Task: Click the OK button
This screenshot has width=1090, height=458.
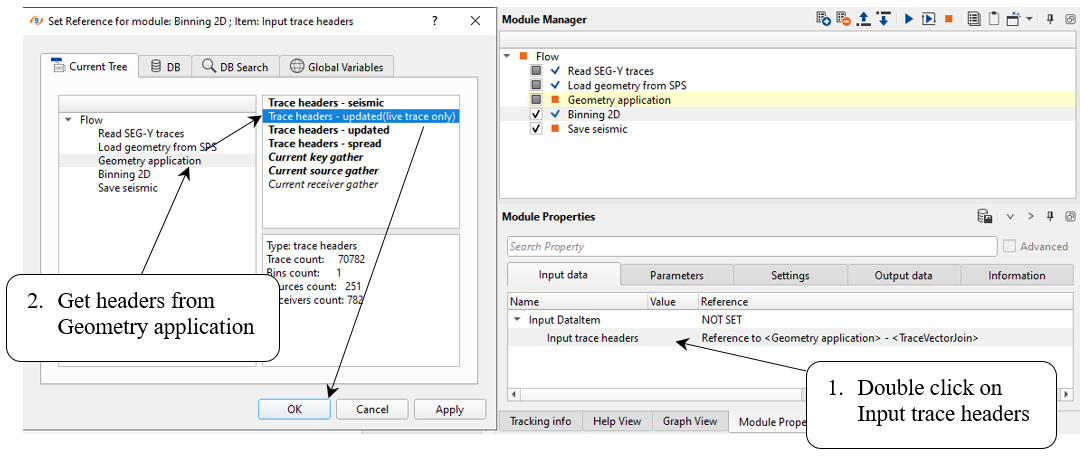Action: 294,409
